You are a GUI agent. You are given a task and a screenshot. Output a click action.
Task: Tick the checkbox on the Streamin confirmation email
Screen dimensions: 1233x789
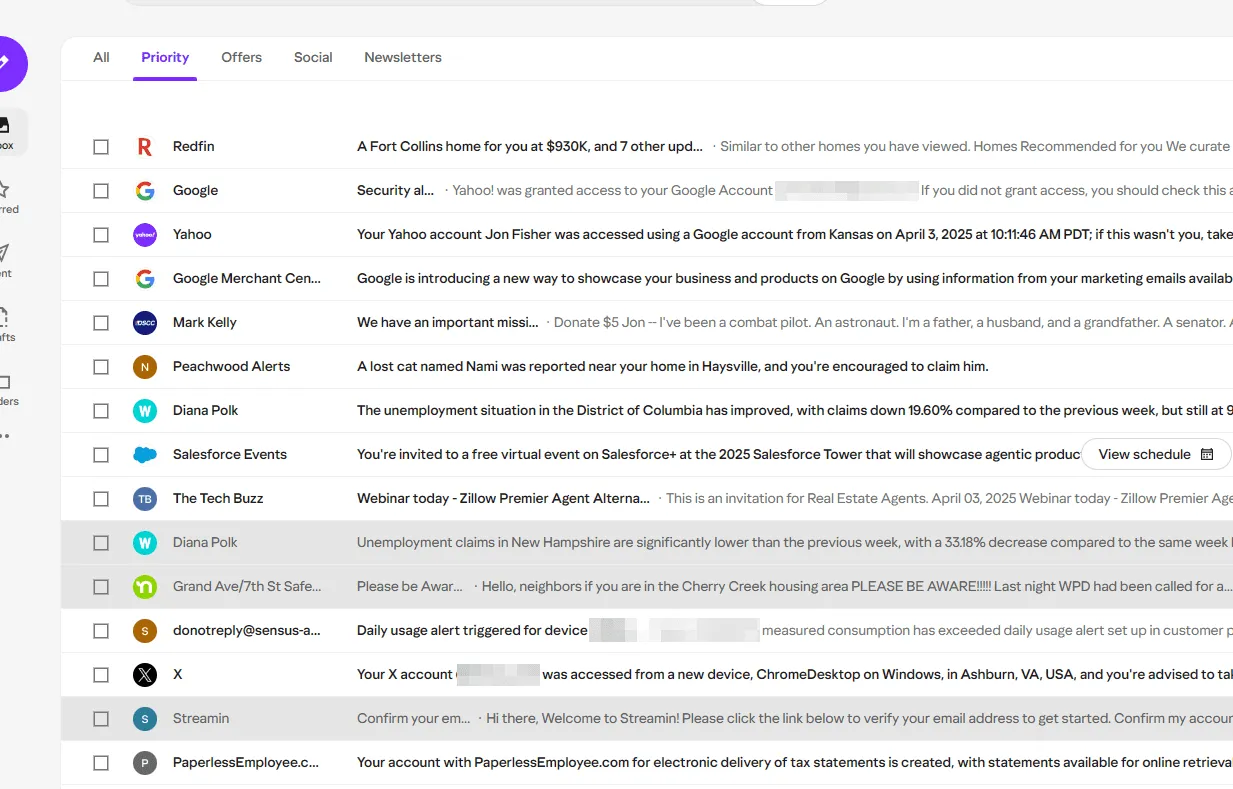point(101,718)
